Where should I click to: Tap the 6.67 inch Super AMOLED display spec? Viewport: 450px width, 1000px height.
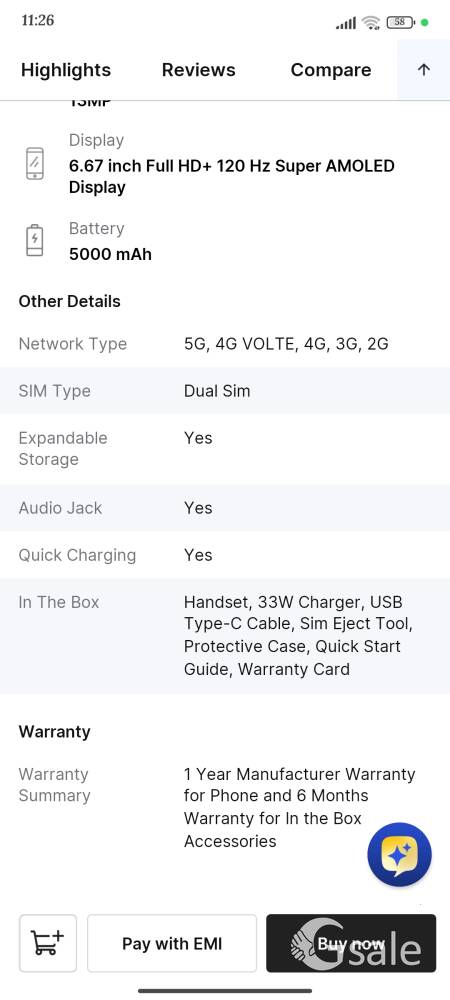231,177
